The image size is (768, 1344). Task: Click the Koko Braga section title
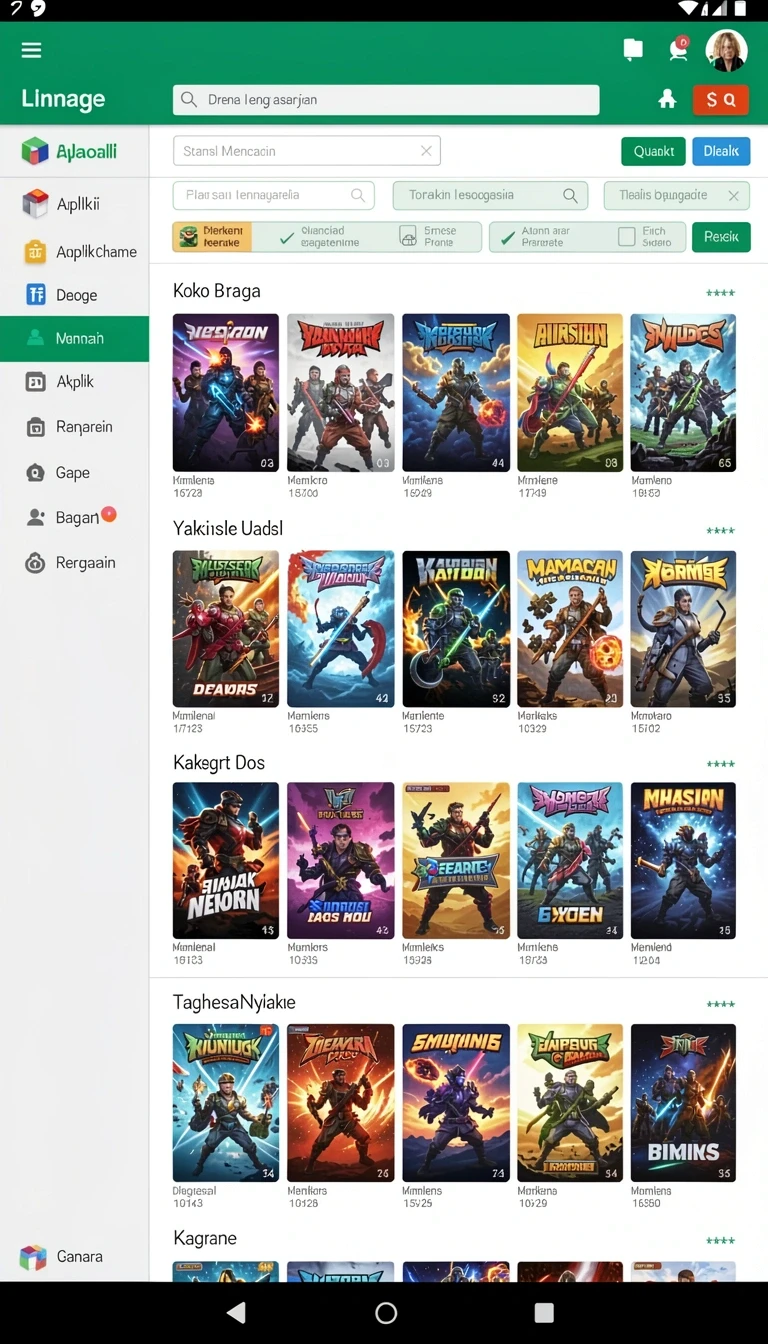[x=217, y=291]
